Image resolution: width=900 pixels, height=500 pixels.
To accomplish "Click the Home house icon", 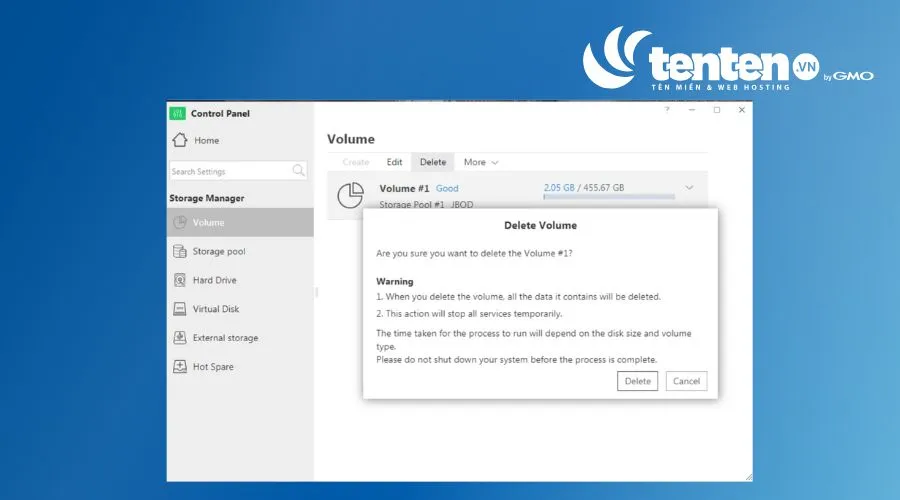I will pos(180,140).
